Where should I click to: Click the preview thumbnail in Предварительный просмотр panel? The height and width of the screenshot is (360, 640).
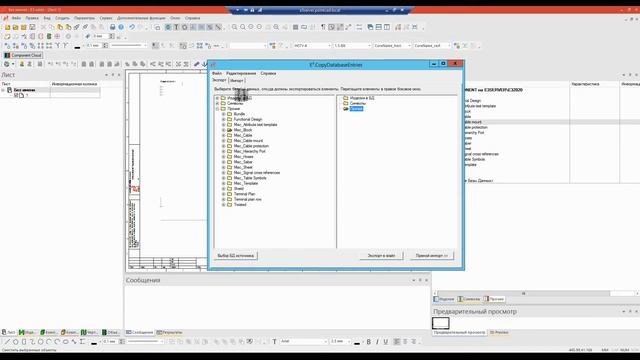[441, 323]
